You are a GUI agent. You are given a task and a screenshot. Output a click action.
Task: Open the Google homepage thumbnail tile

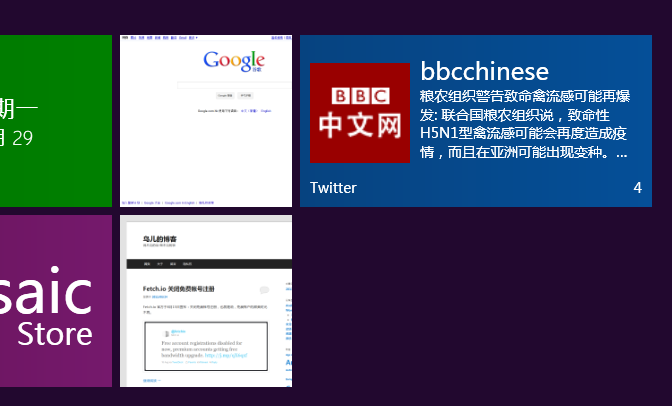[206, 121]
